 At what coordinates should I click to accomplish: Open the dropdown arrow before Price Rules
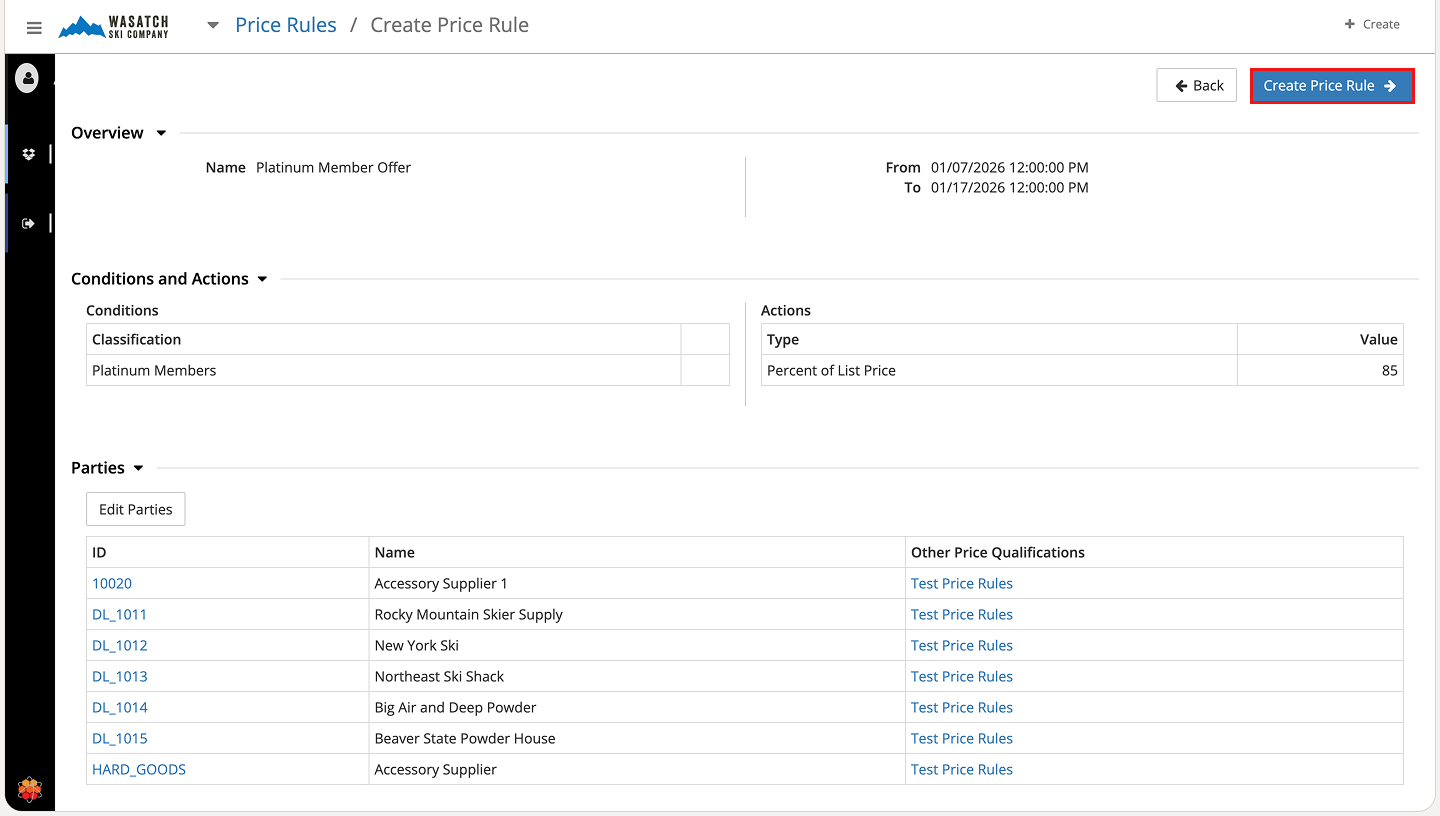click(213, 26)
